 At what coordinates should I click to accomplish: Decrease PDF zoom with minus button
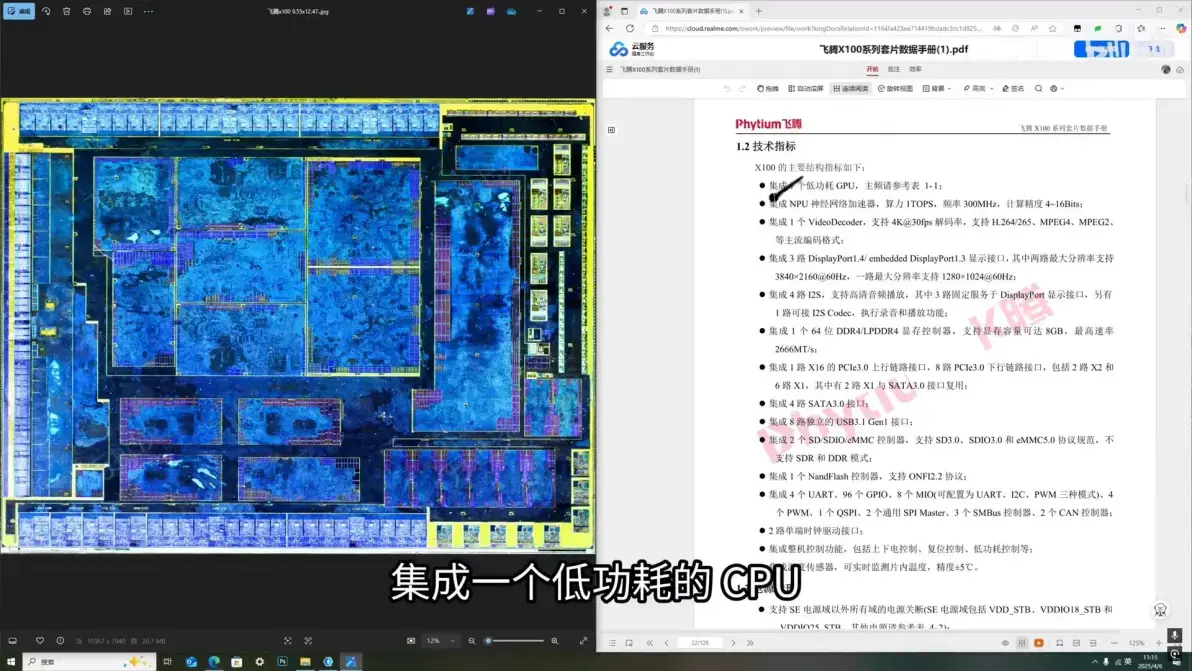click(x=1114, y=643)
